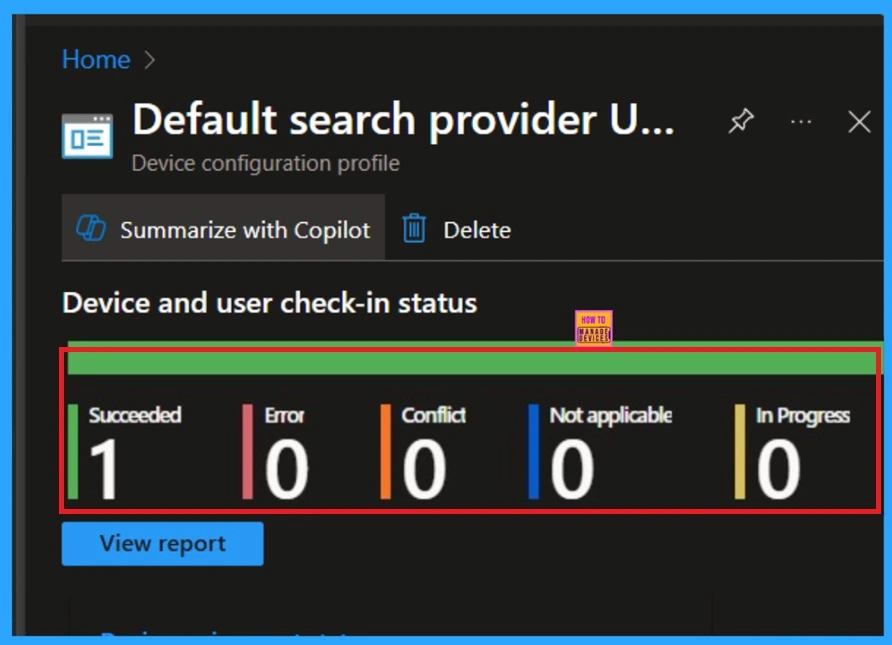The height and width of the screenshot is (645, 892).
Task: Click the green check-in status progress bar
Action: [474, 358]
